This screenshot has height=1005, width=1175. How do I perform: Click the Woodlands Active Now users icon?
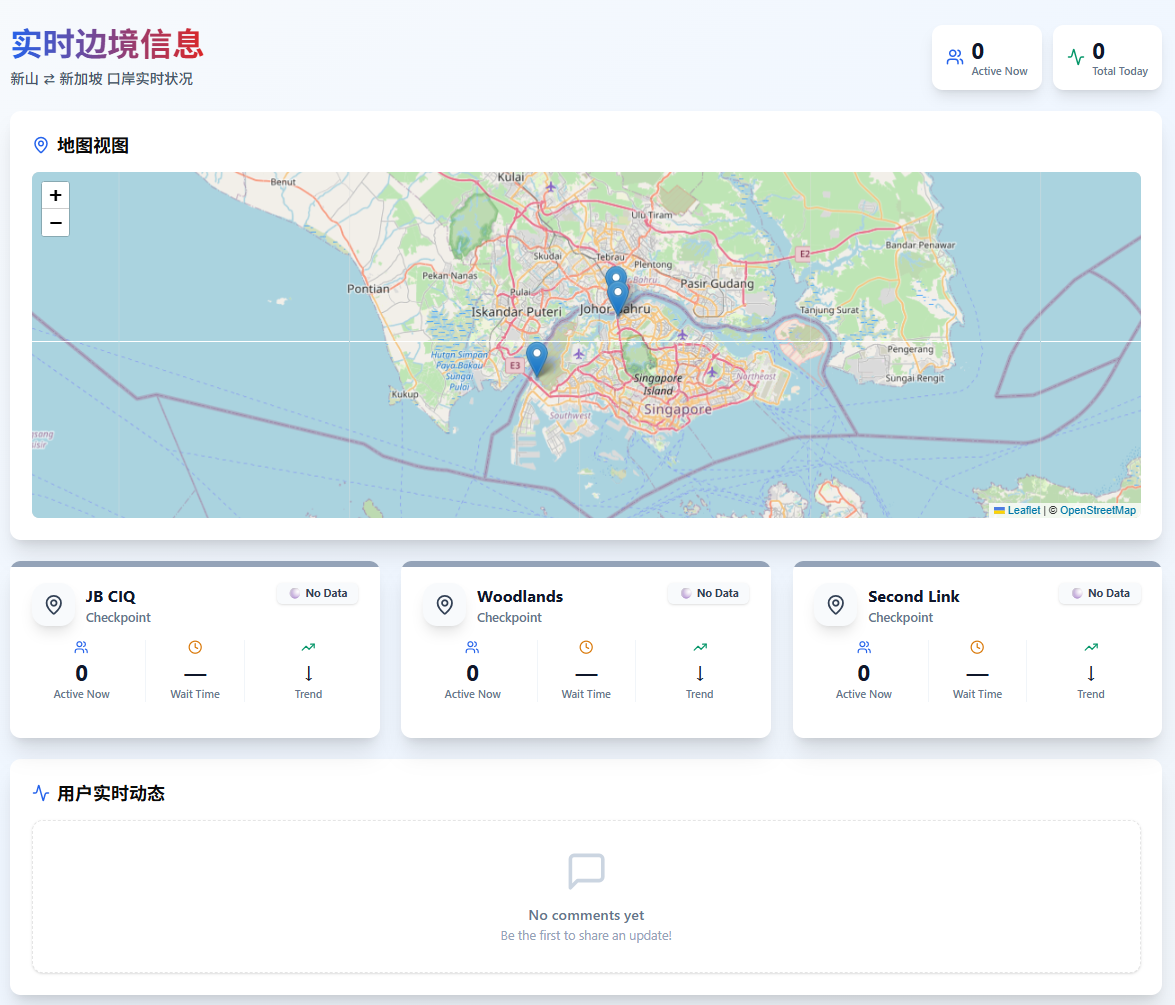[473, 647]
